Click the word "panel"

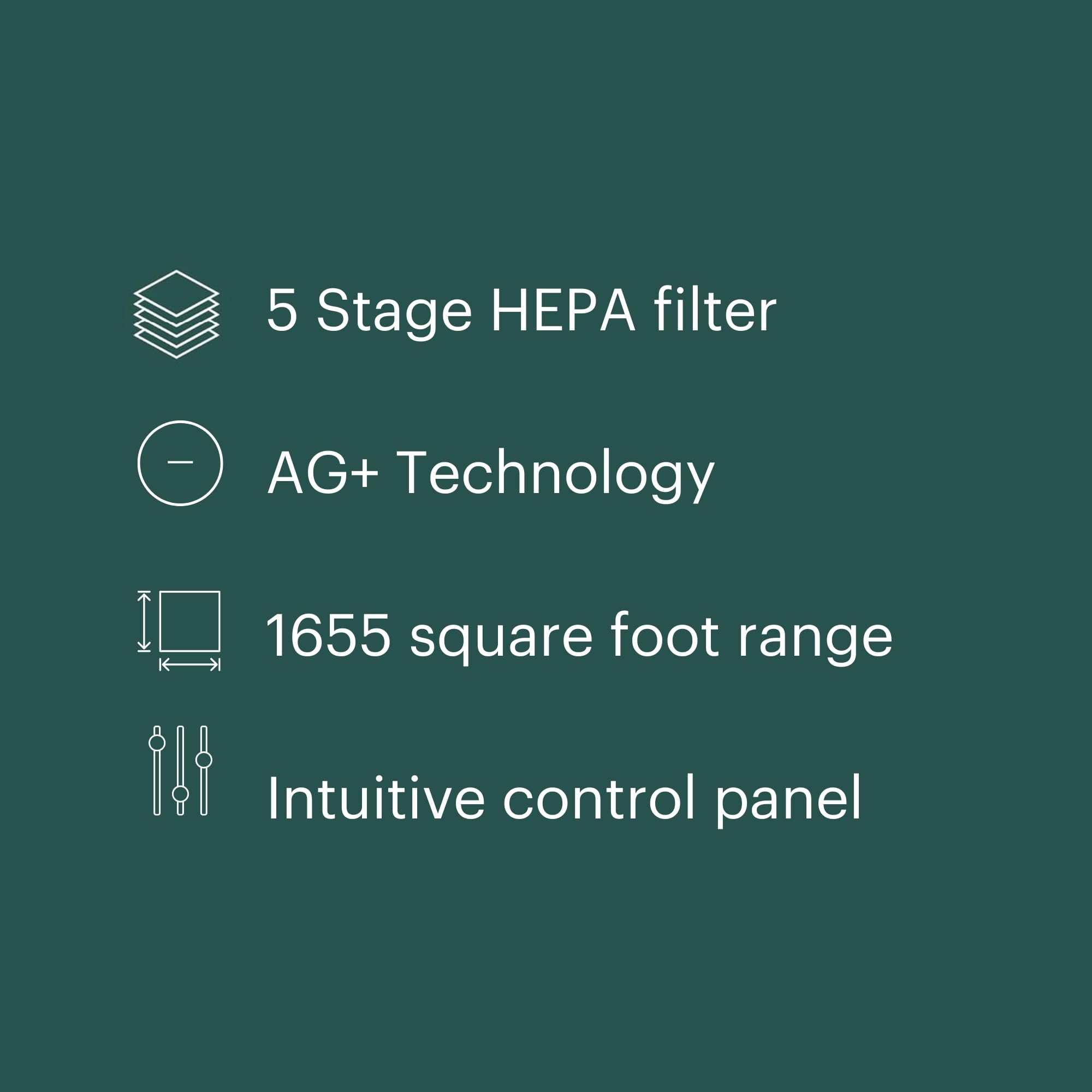[x=788, y=799]
